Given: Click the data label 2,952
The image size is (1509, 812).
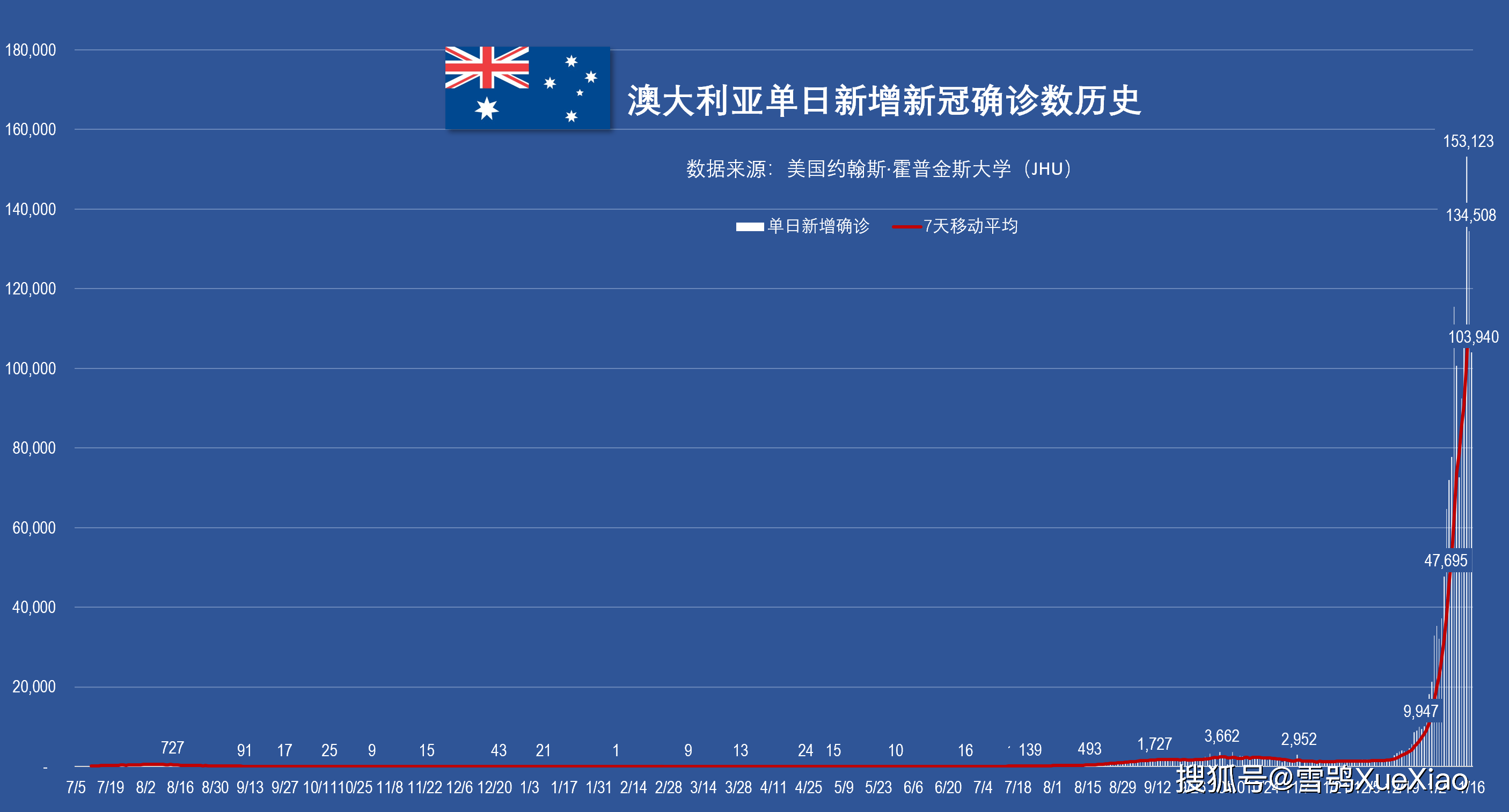Looking at the screenshot, I should (x=1299, y=740).
